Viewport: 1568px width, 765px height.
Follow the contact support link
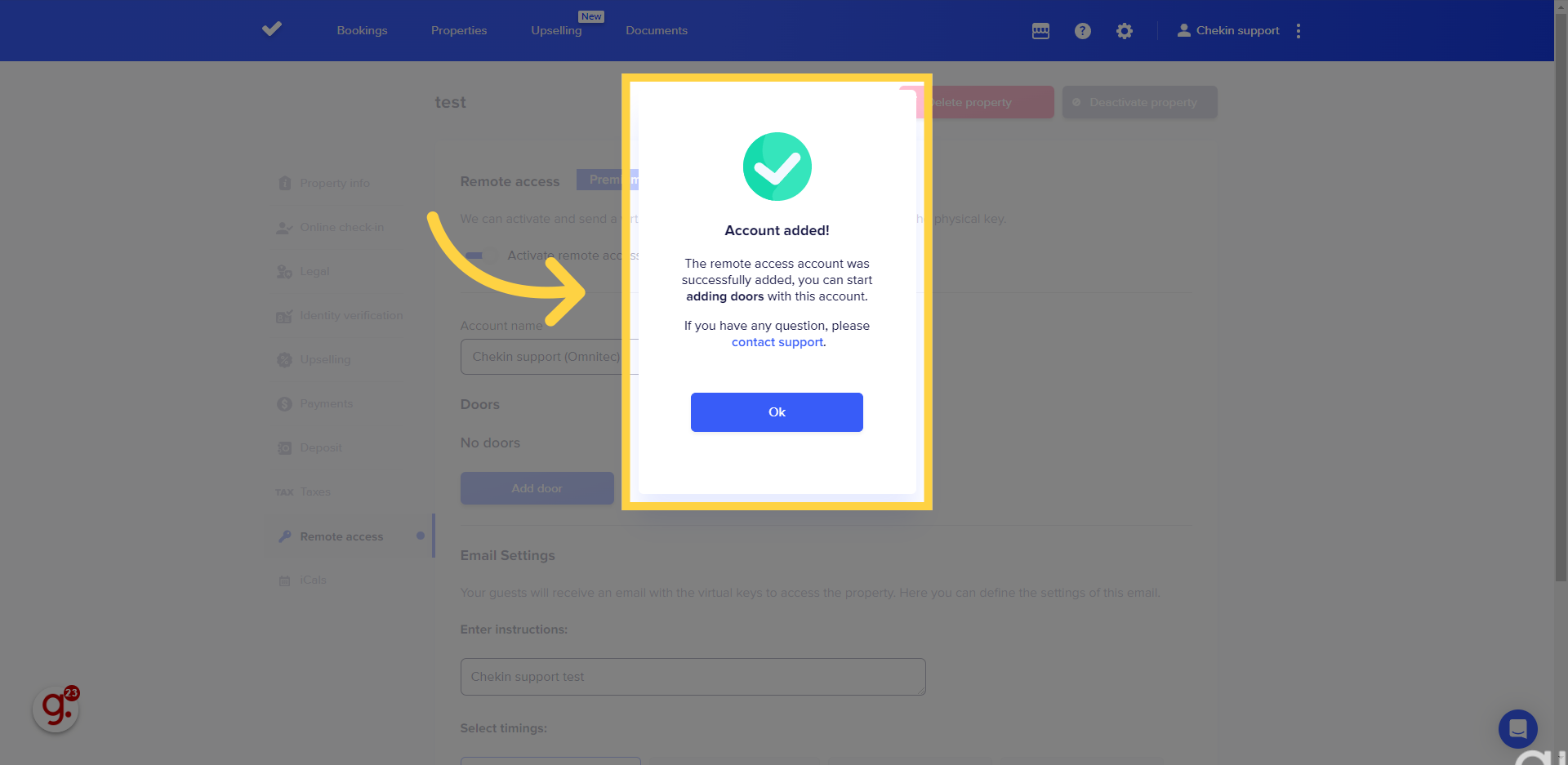pyautogui.click(x=777, y=342)
